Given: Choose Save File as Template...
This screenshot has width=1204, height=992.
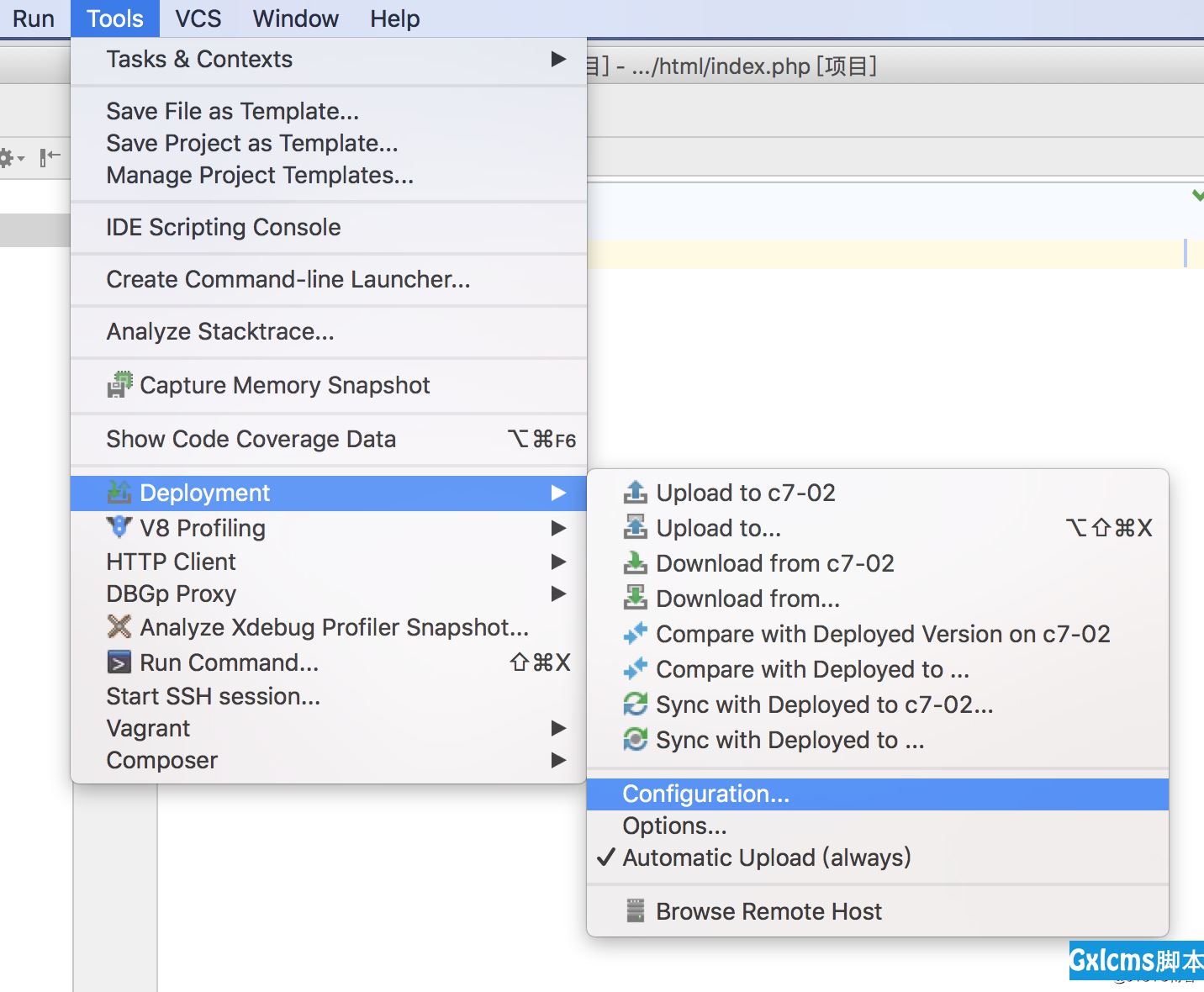Looking at the screenshot, I should click(329, 111).
